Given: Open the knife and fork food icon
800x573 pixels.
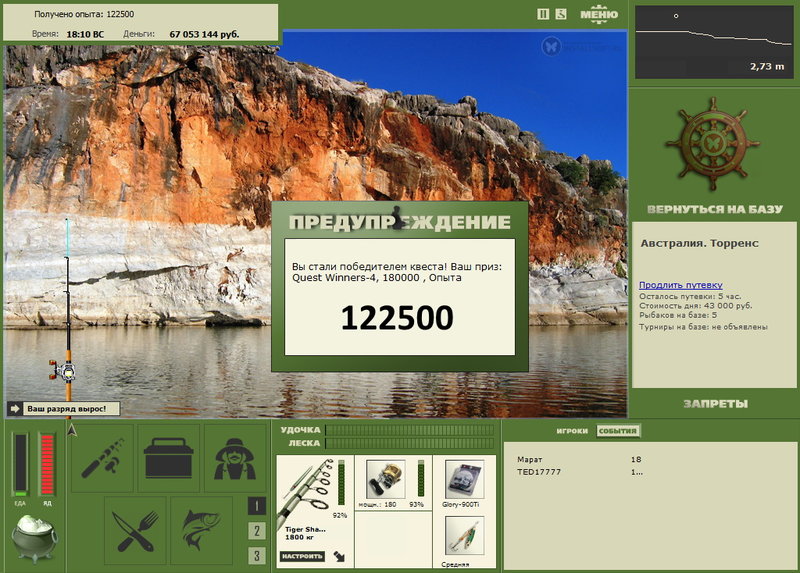Looking at the screenshot, I should (x=135, y=531).
